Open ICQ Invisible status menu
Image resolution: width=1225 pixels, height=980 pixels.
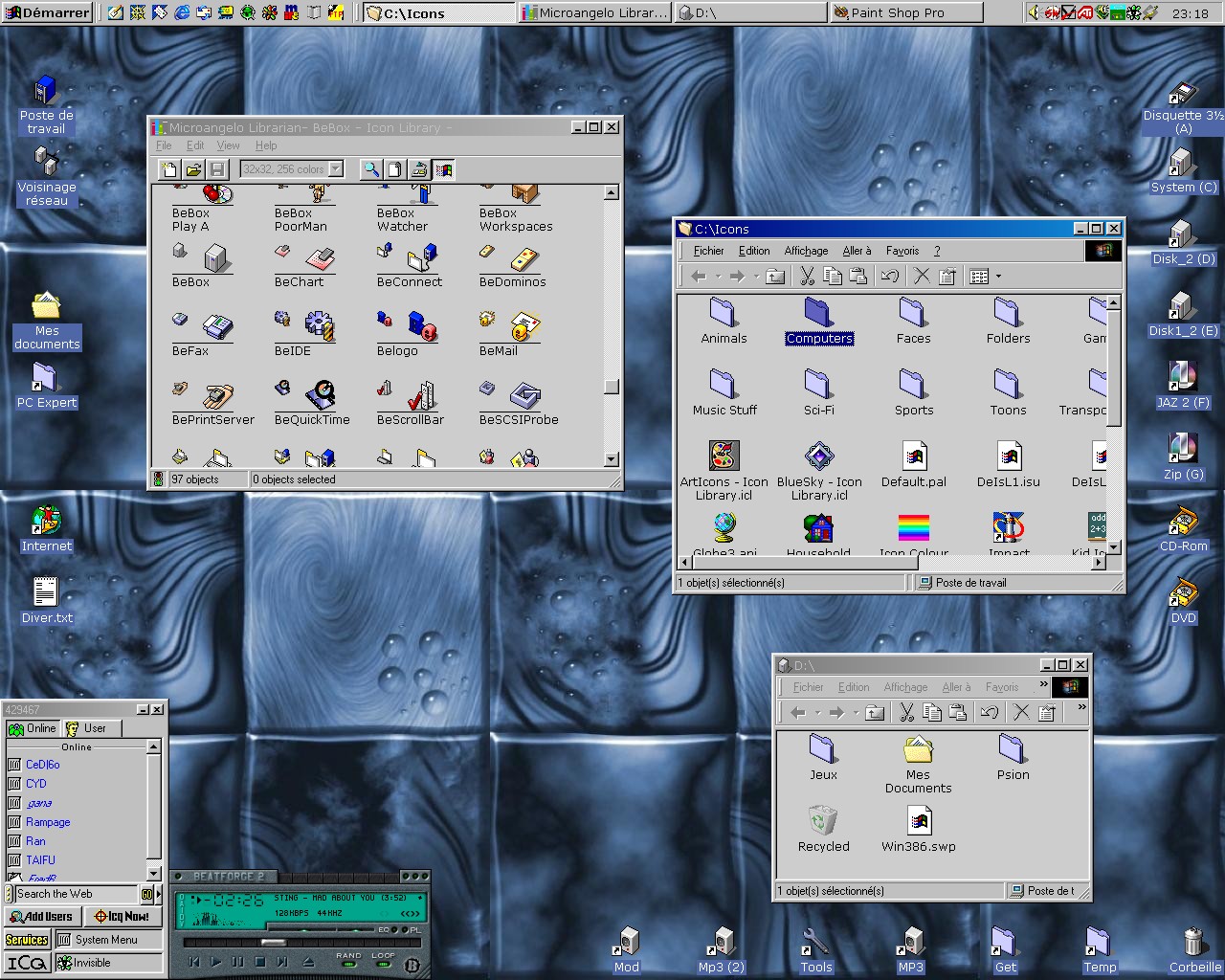tap(109, 963)
